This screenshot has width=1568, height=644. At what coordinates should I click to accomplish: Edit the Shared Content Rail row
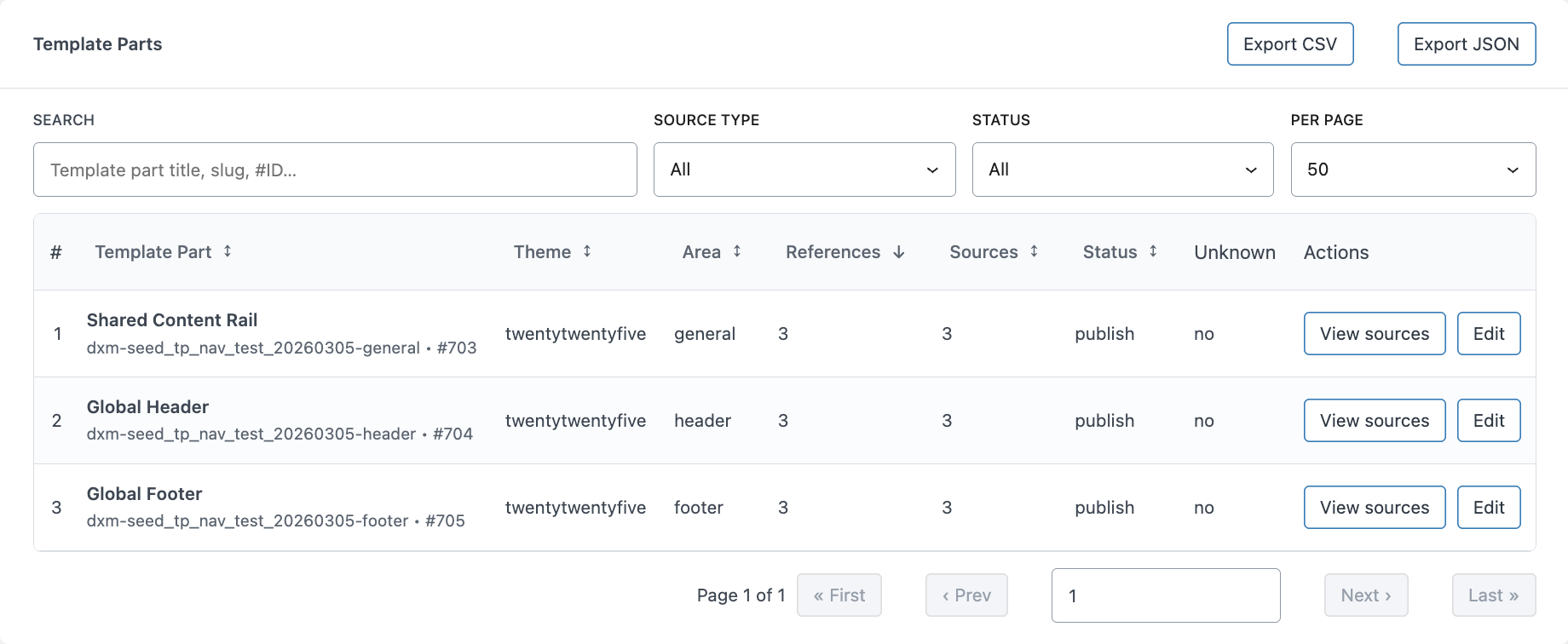1488,334
